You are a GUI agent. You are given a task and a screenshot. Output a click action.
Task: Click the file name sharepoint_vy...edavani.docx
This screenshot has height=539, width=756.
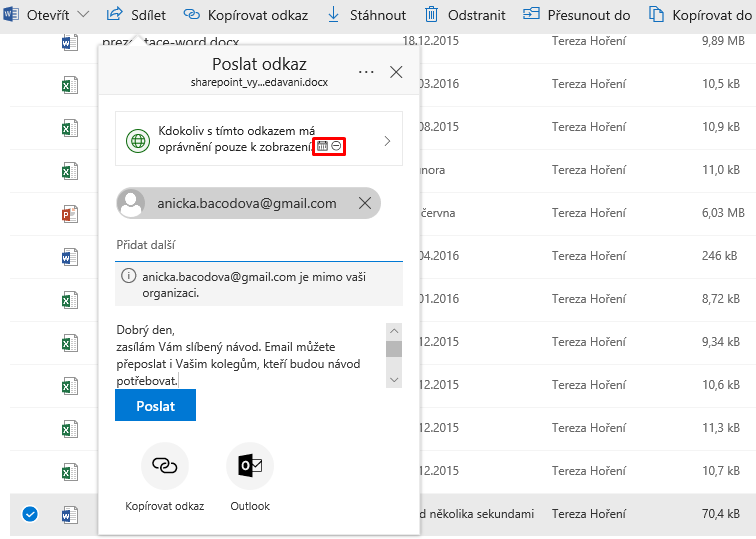(x=259, y=82)
